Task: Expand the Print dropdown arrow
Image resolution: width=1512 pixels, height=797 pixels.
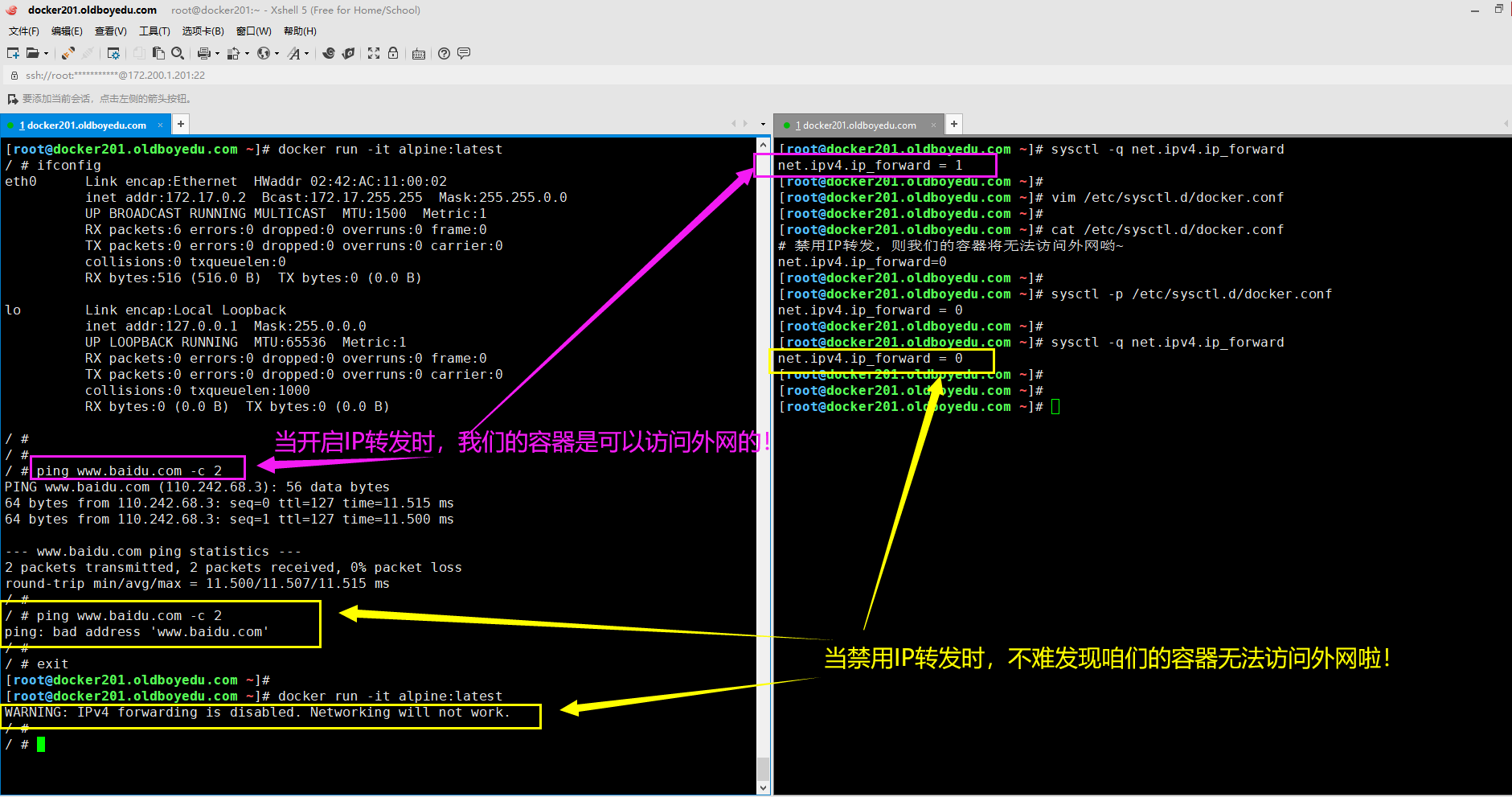Action: pyautogui.click(x=217, y=54)
